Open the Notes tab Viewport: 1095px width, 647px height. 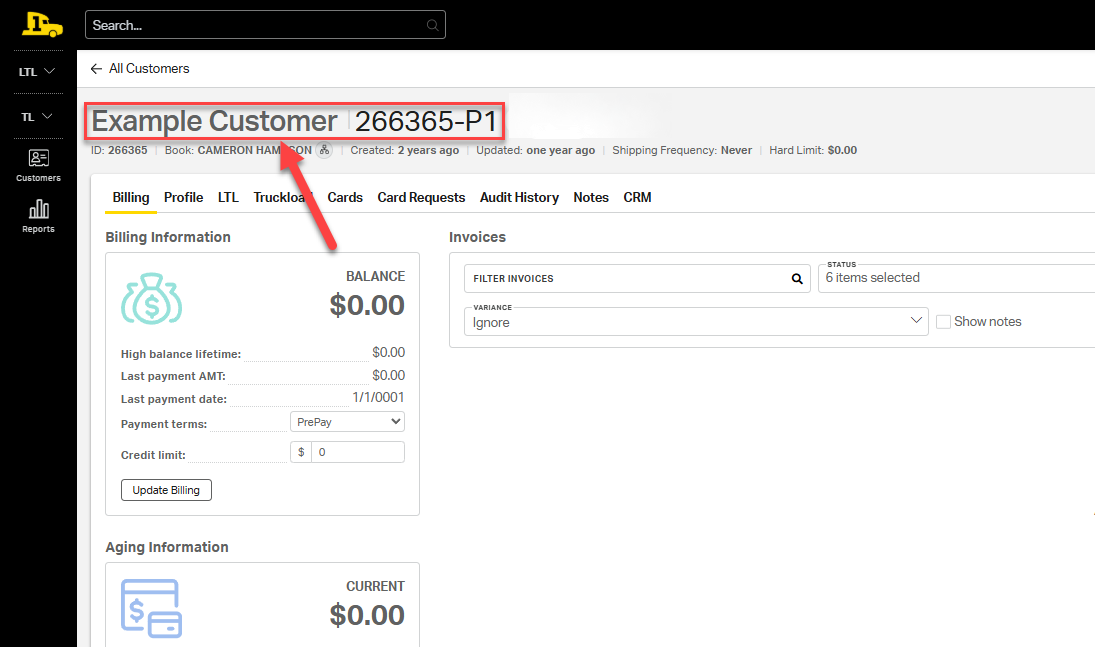point(591,198)
